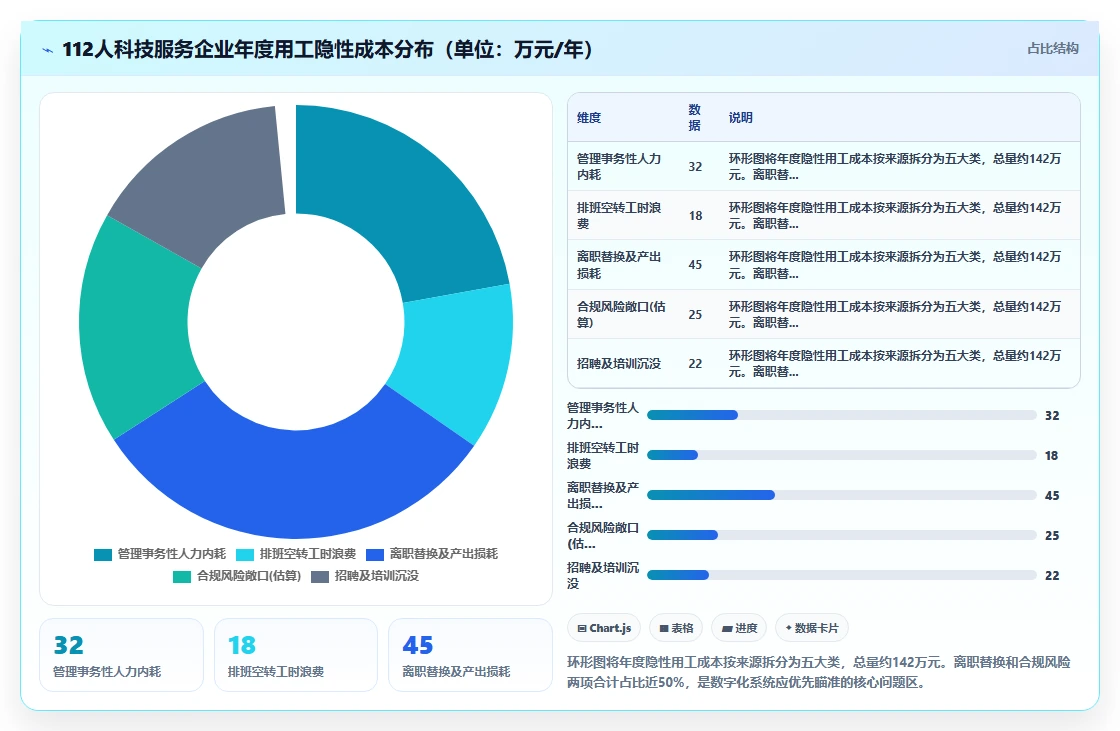Click the 进度 tag icon
Image resolution: width=1120 pixels, height=731 pixels.
click(727, 629)
